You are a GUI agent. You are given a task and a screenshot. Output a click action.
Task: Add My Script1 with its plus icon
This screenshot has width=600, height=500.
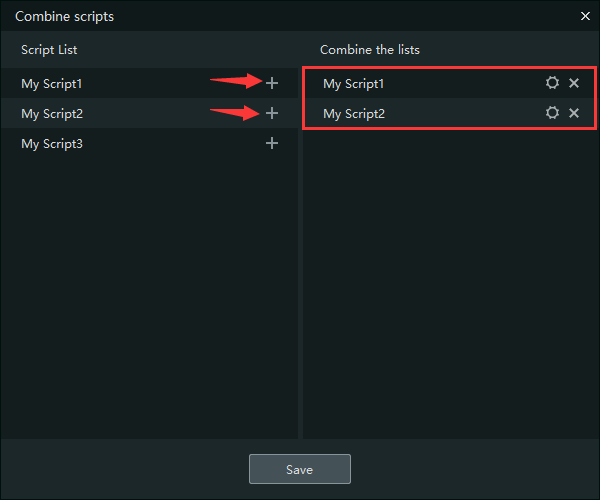(272, 83)
